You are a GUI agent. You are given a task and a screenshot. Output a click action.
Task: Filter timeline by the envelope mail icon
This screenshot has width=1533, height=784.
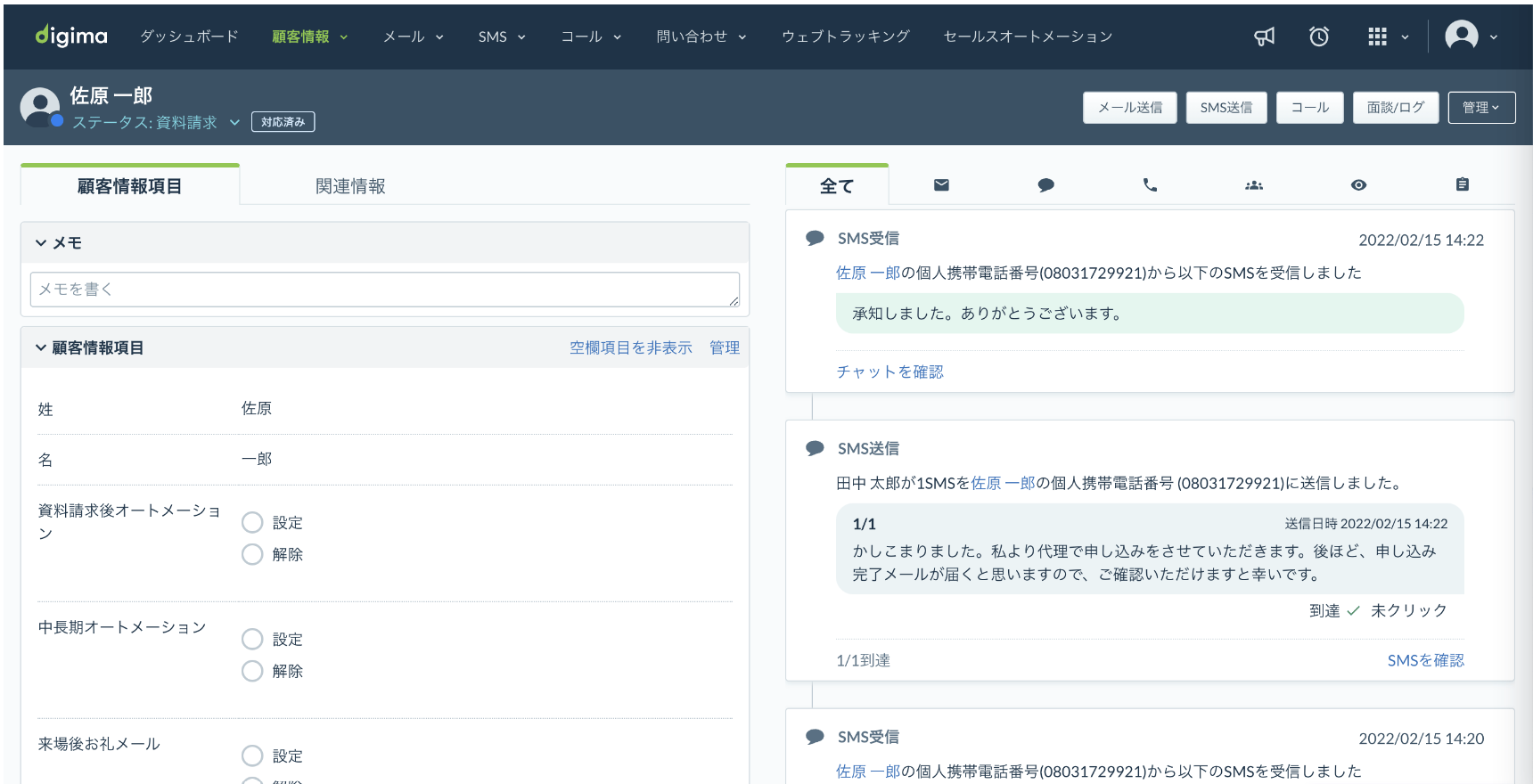tap(941, 185)
